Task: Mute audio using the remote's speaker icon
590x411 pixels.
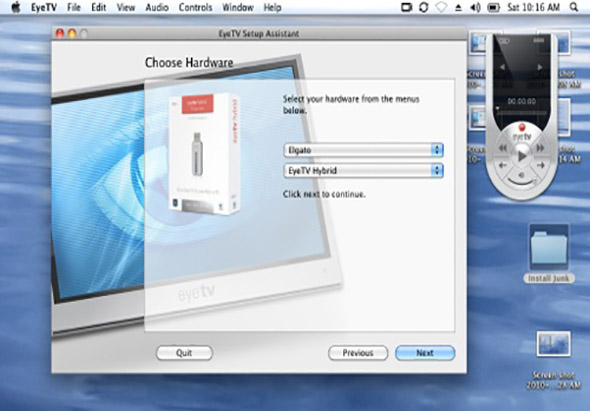Action: point(522,175)
